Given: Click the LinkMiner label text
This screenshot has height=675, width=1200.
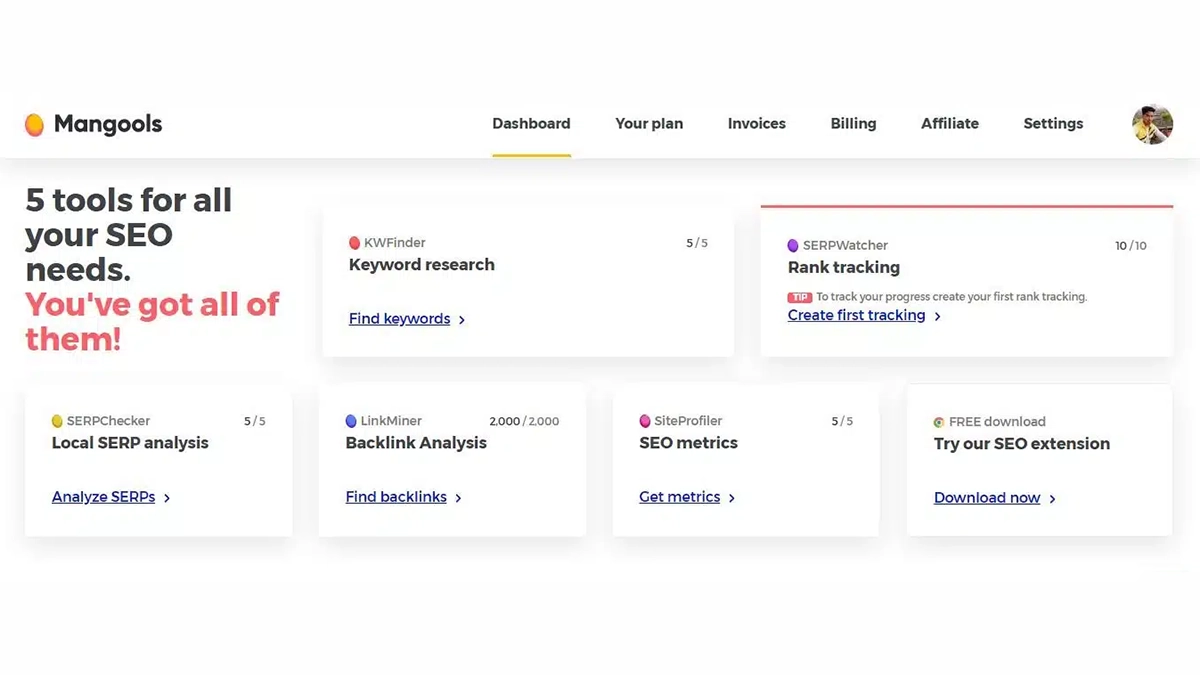Looking at the screenshot, I should (391, 421).
